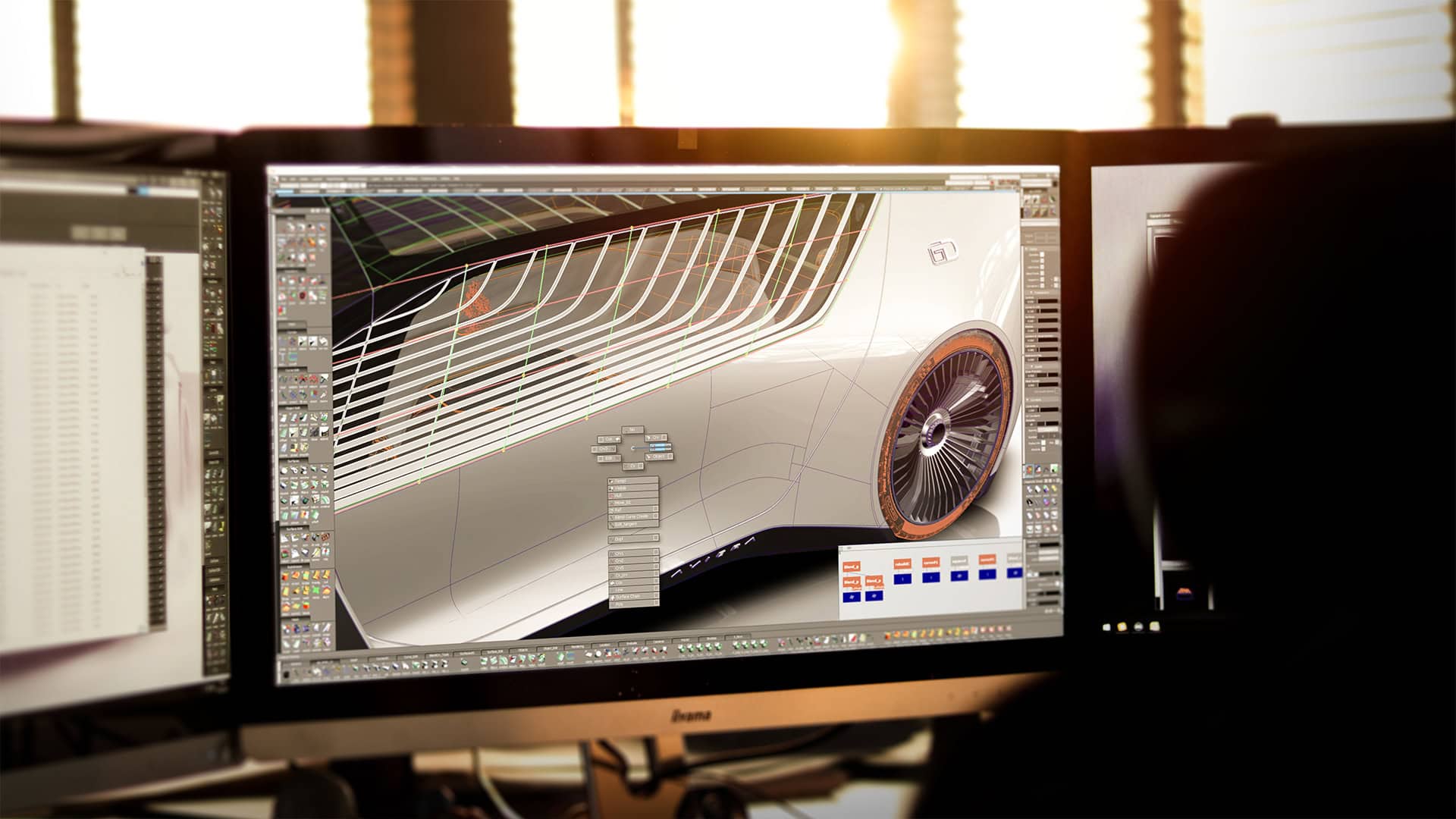1456x819 pixels.
Task: Open the File menu in menu bar
Action: tap(283, 179)
